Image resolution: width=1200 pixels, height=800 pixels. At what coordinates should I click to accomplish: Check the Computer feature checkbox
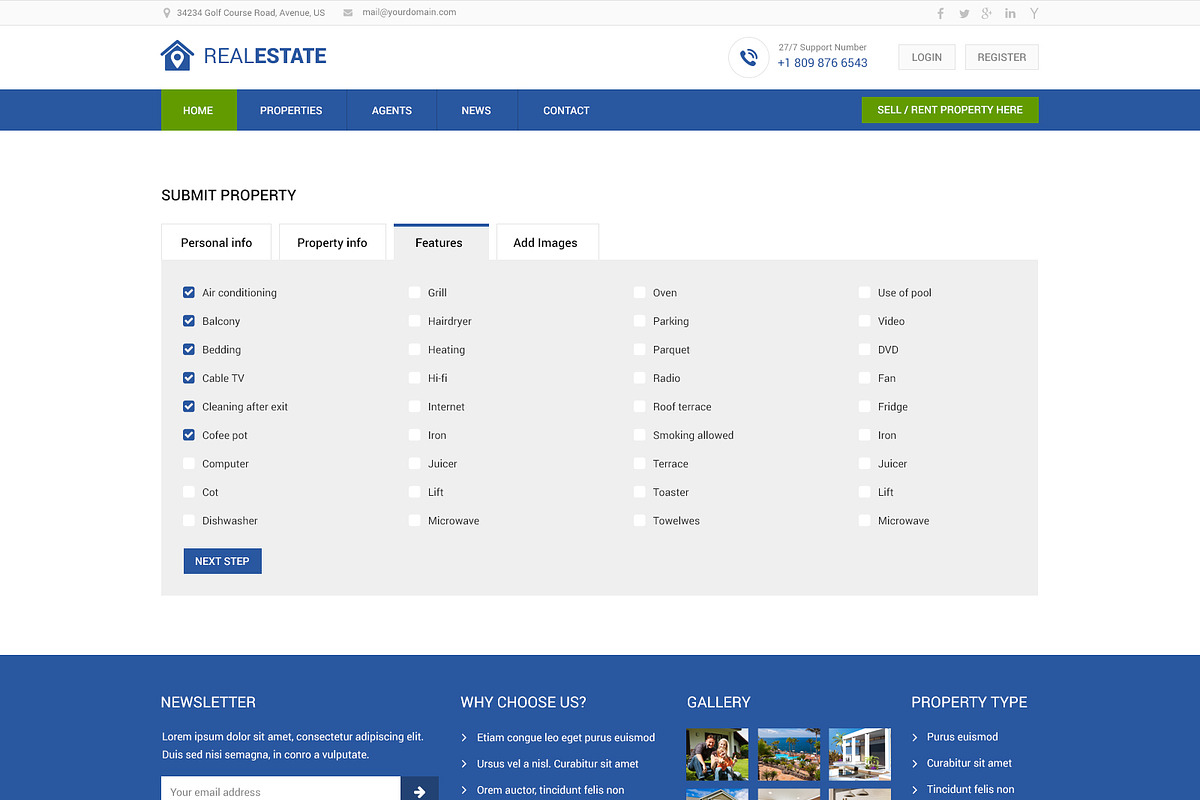click(x=189, y=463)
